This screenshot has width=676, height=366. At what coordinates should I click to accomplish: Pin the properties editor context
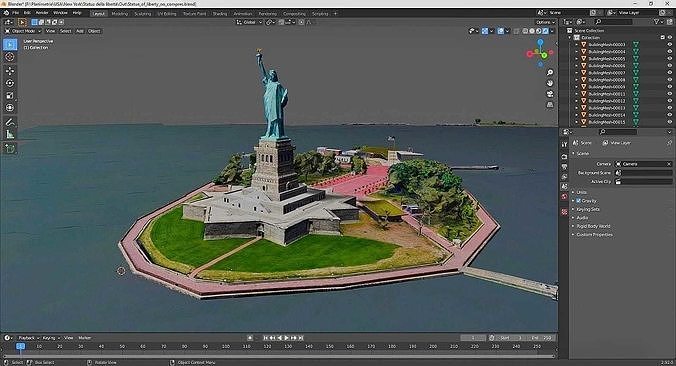(x=669, y=143)
